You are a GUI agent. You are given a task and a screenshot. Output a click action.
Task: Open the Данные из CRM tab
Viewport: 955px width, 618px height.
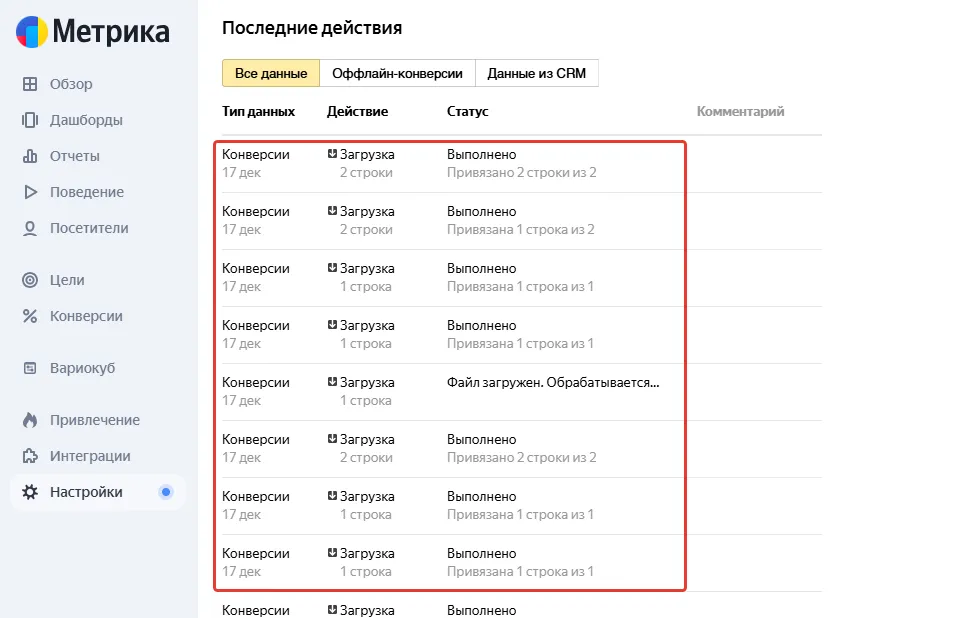[536, 73]
